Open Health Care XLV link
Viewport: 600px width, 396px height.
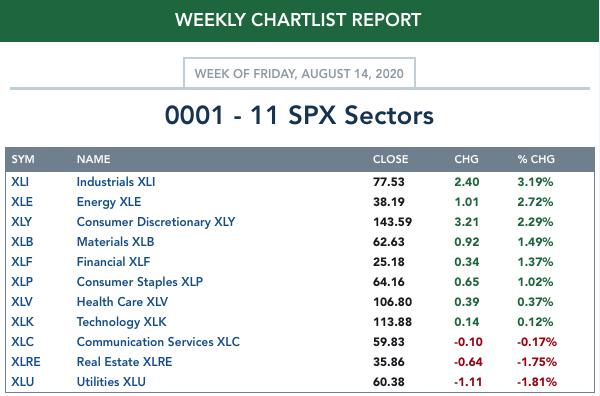pyautogui.click(x=122, y=301)
